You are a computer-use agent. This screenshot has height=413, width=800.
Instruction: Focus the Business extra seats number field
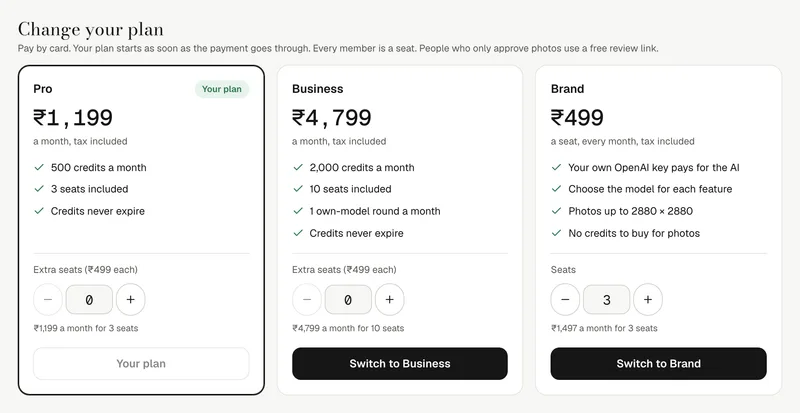[348, 300]
